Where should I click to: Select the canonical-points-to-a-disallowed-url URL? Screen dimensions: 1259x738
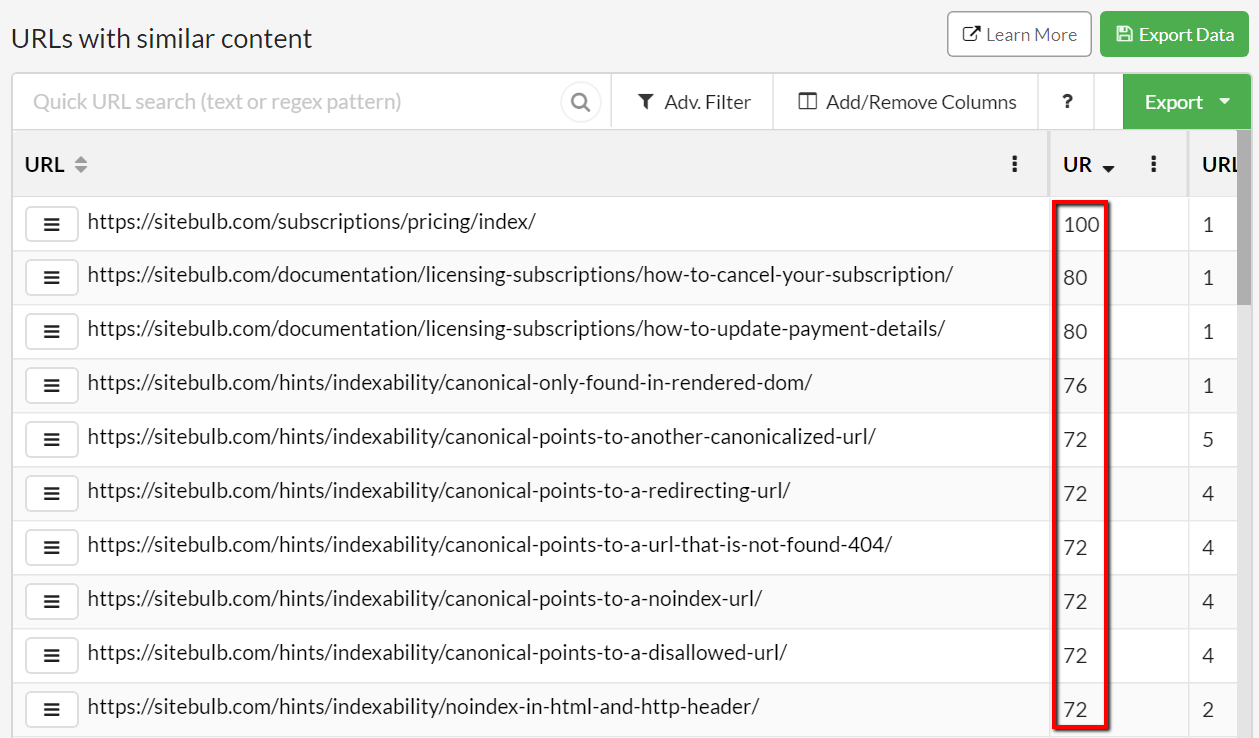pyautogui.click(x=438, y=653)
